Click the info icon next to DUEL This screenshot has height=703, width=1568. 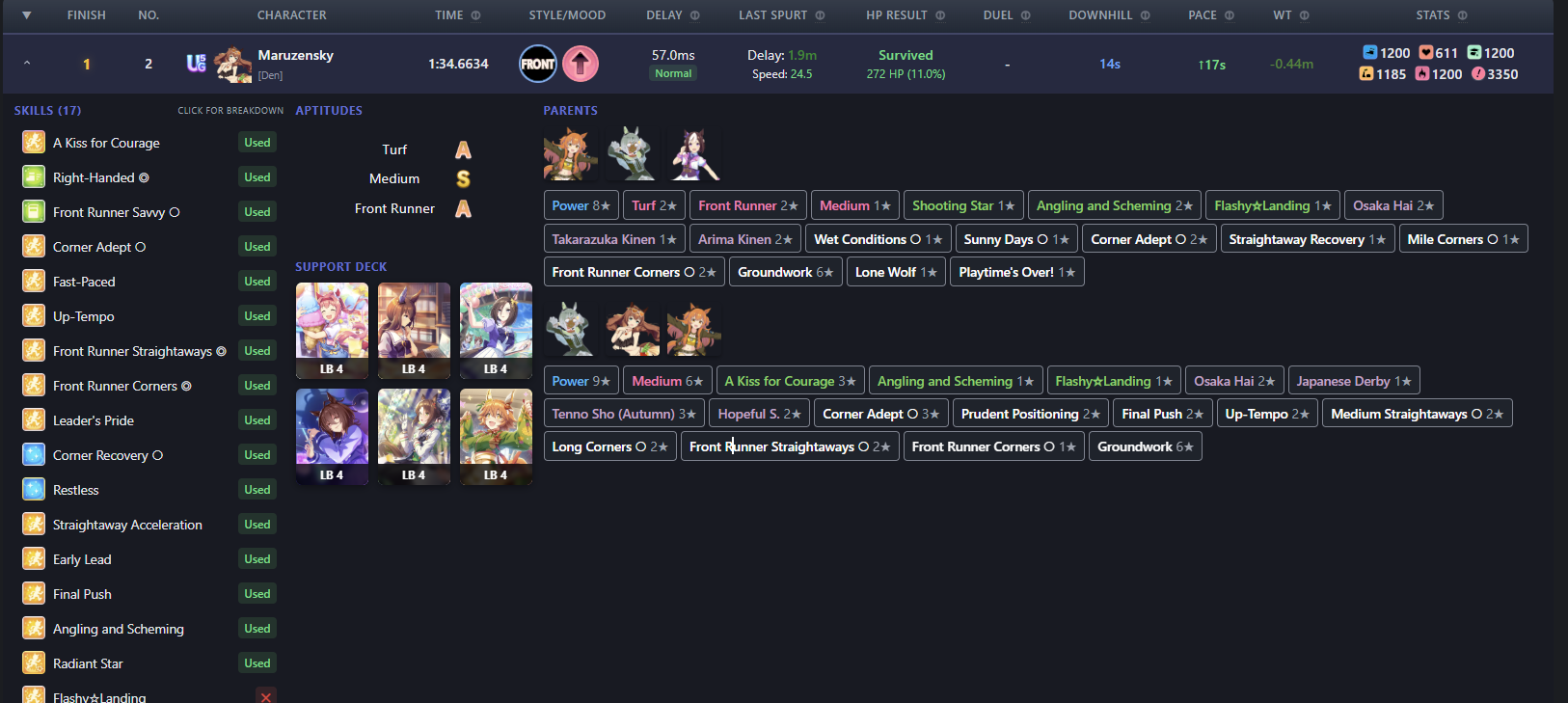1025,15
